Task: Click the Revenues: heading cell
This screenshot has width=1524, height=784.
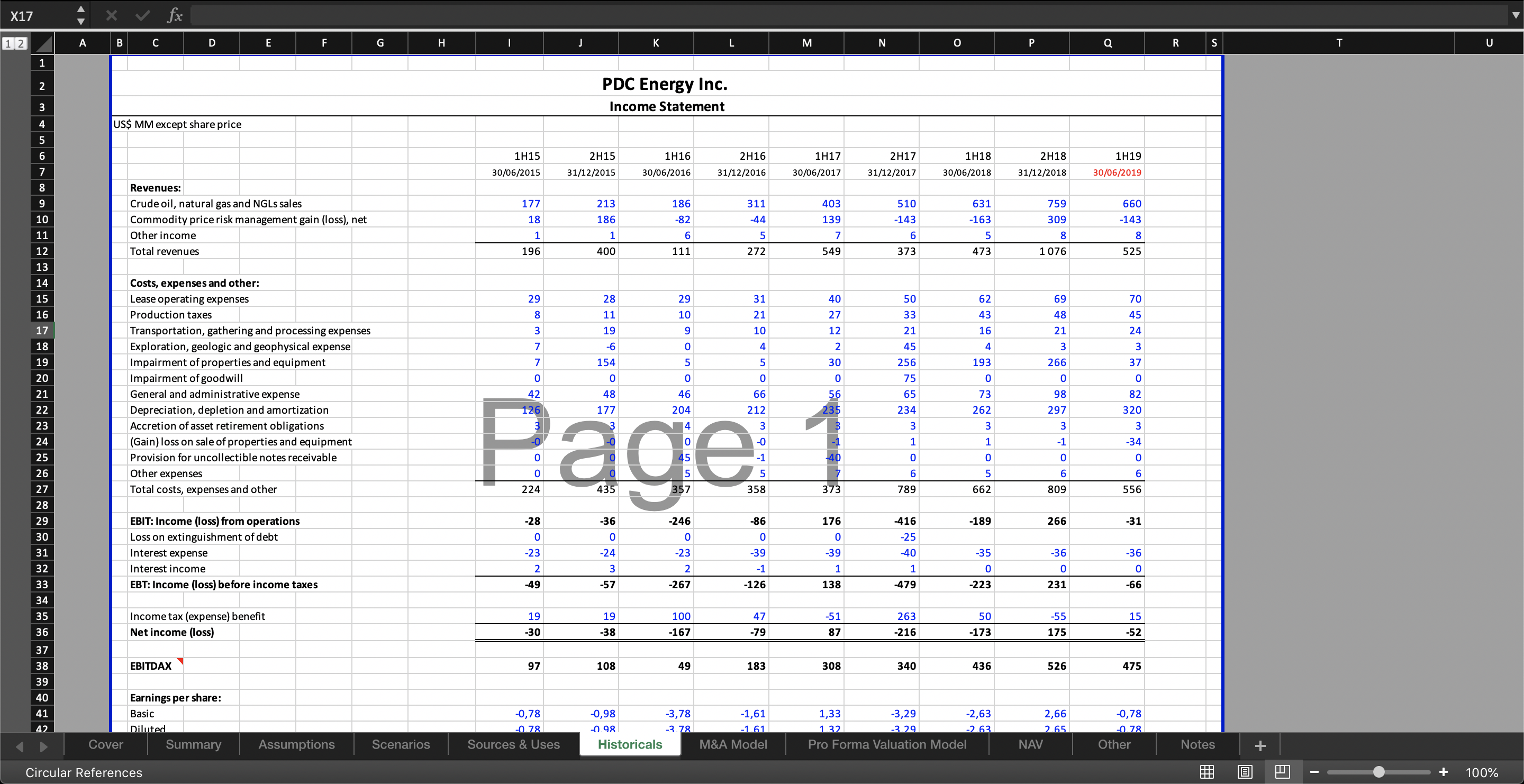Action: pyautogui.click(x=156, y=188)
